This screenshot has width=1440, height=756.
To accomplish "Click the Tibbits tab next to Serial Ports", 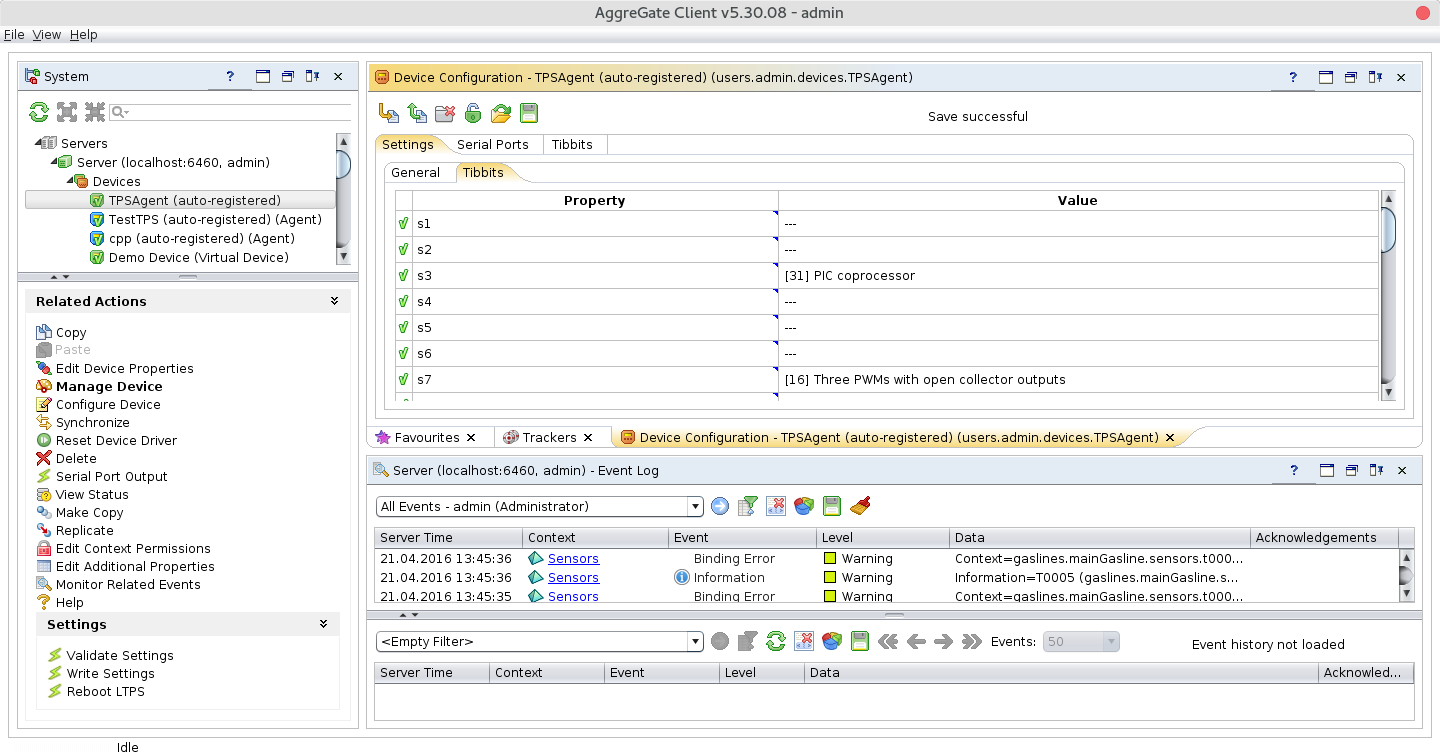I will coord(572,144).
